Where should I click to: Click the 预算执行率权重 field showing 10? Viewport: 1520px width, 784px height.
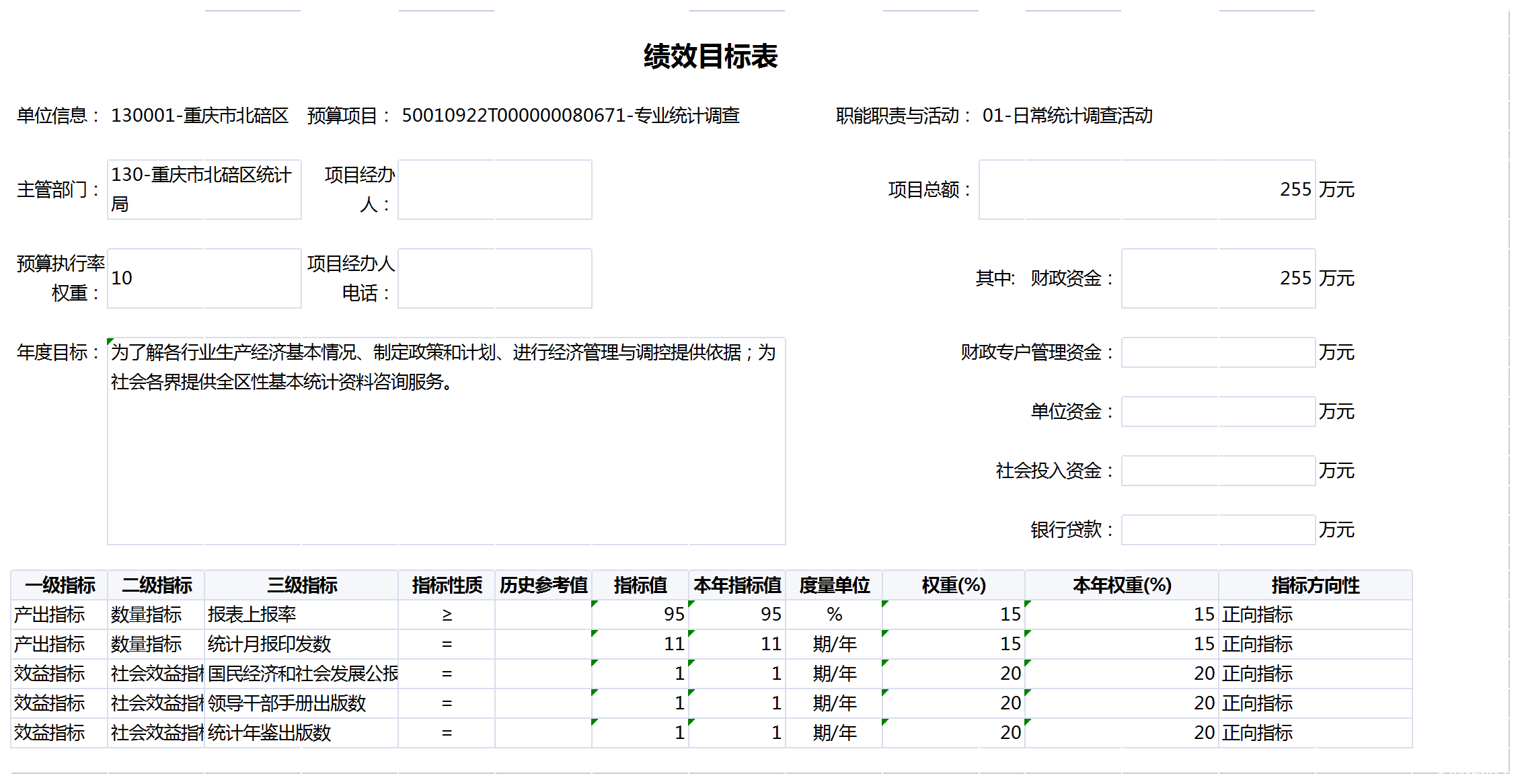[204, 278]
